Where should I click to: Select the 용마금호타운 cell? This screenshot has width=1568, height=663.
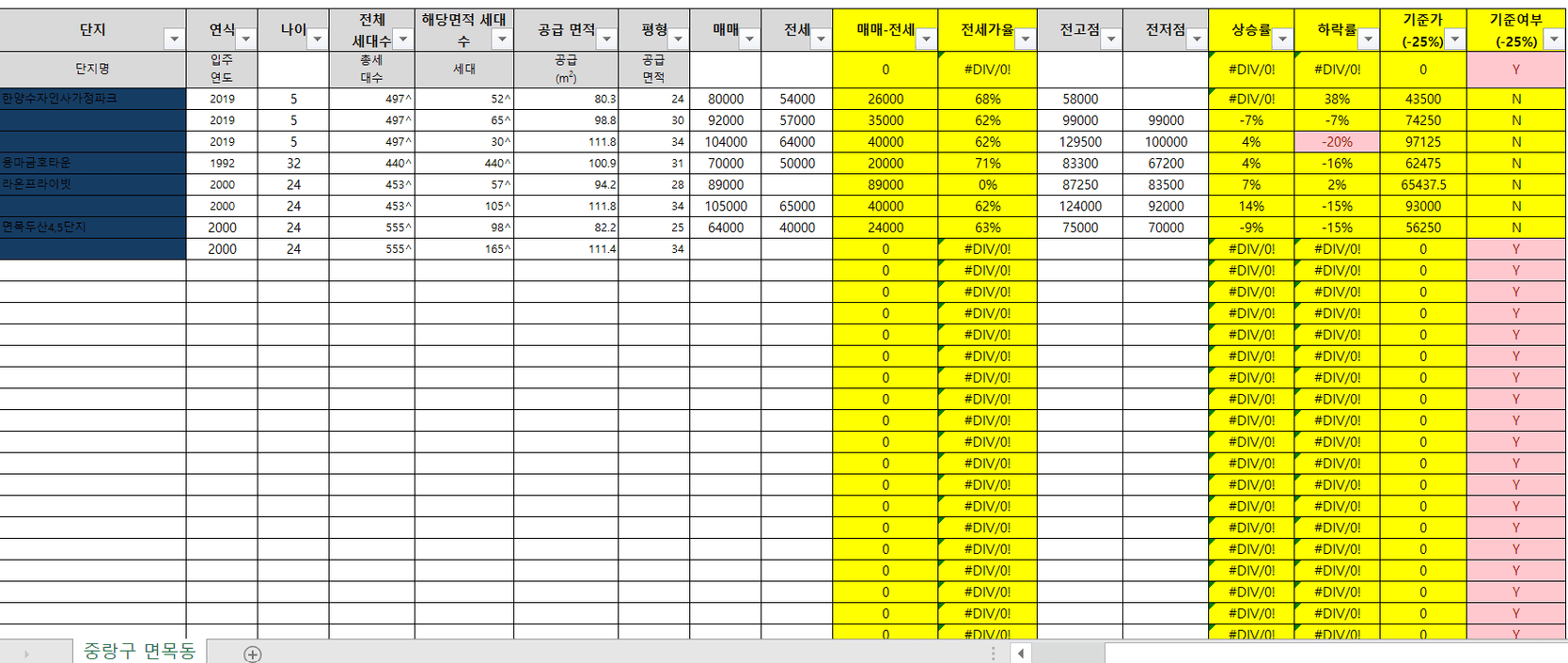pyautogui.click(x=93, y=163)
